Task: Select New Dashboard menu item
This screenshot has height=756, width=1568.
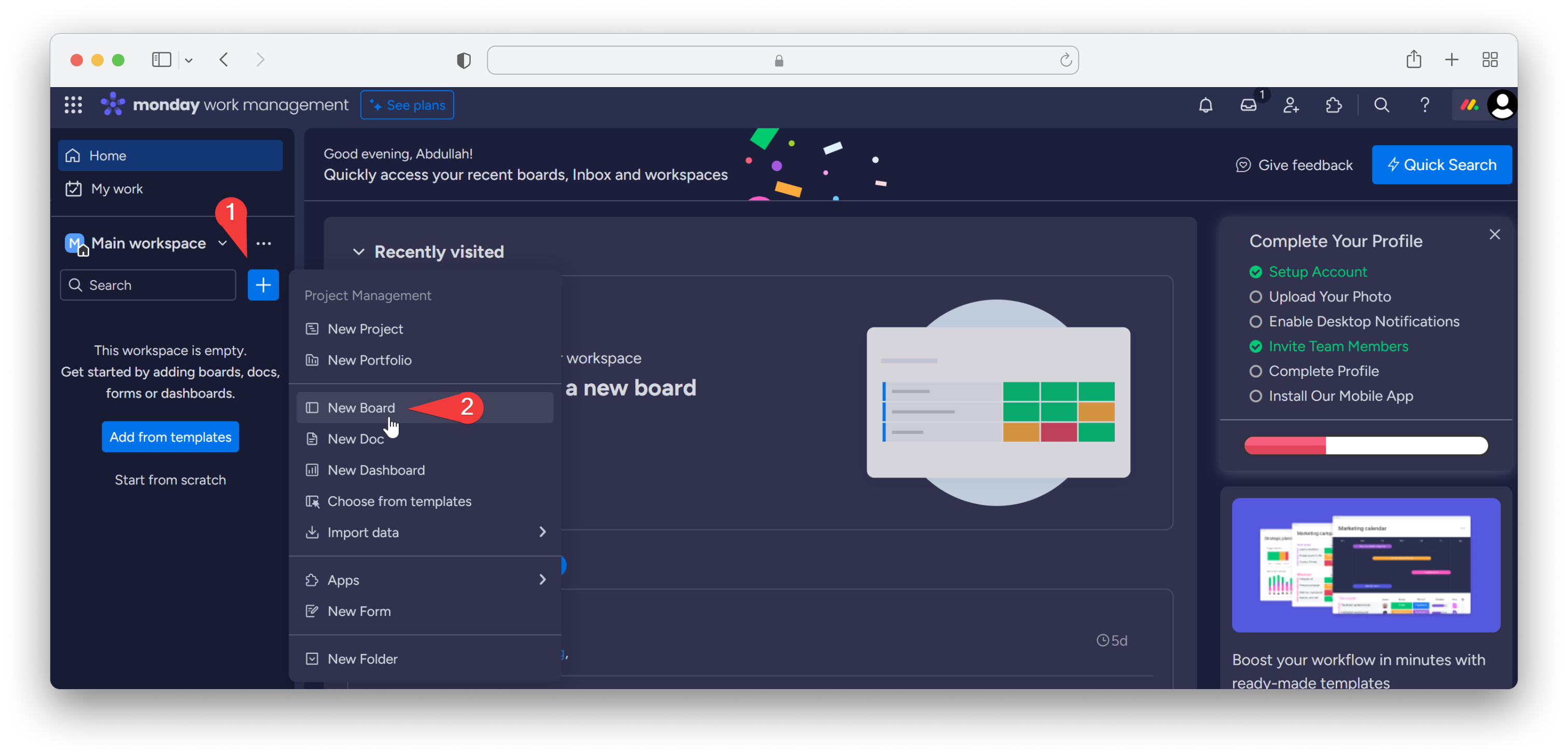Action: 424,470
